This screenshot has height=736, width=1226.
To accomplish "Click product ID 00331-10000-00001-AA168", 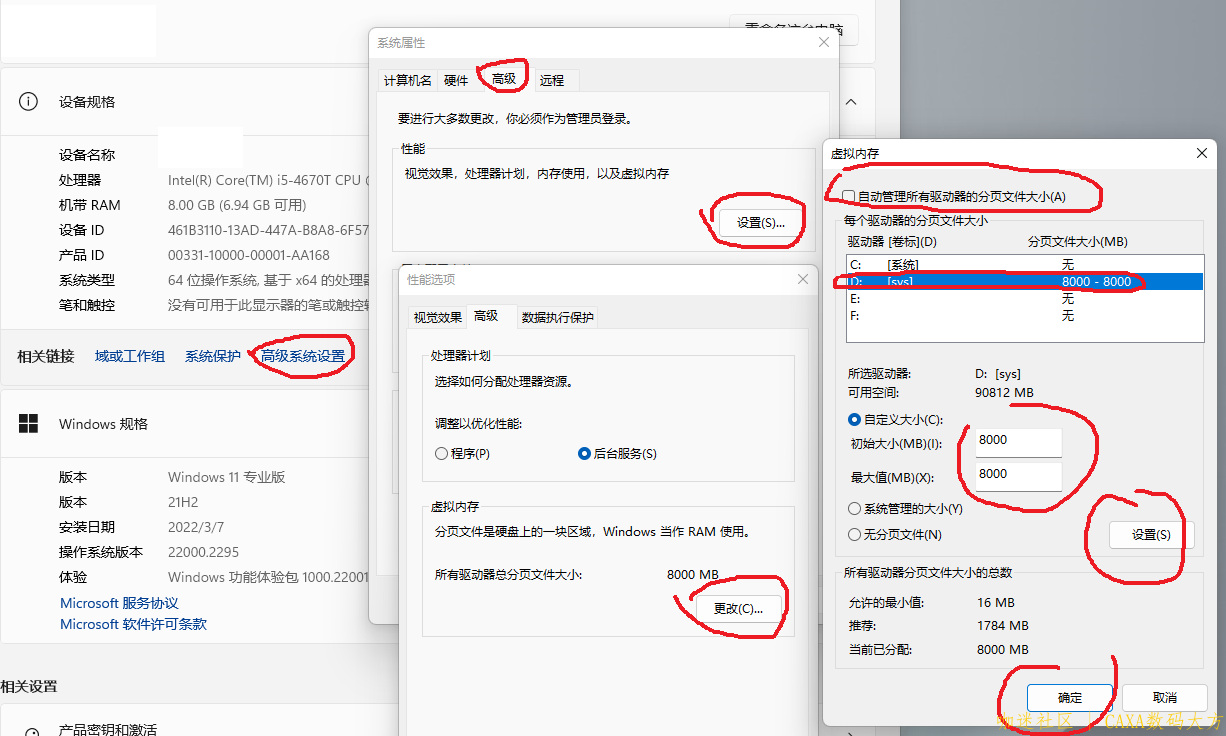I will [x=248, y=255].
